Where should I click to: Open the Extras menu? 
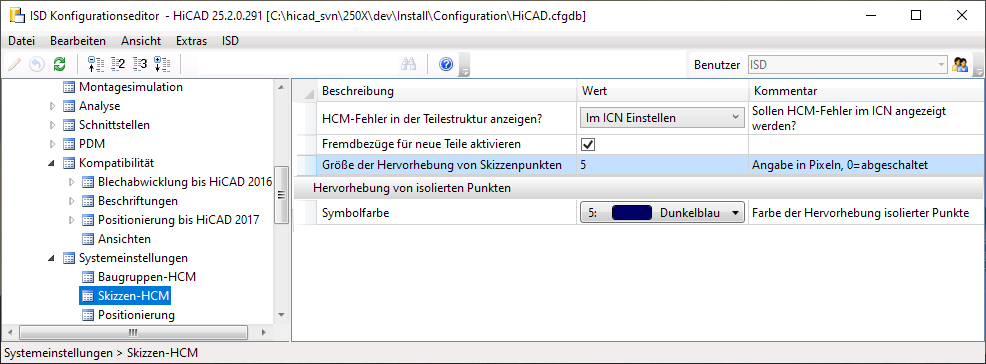click(x=191, y=41)
